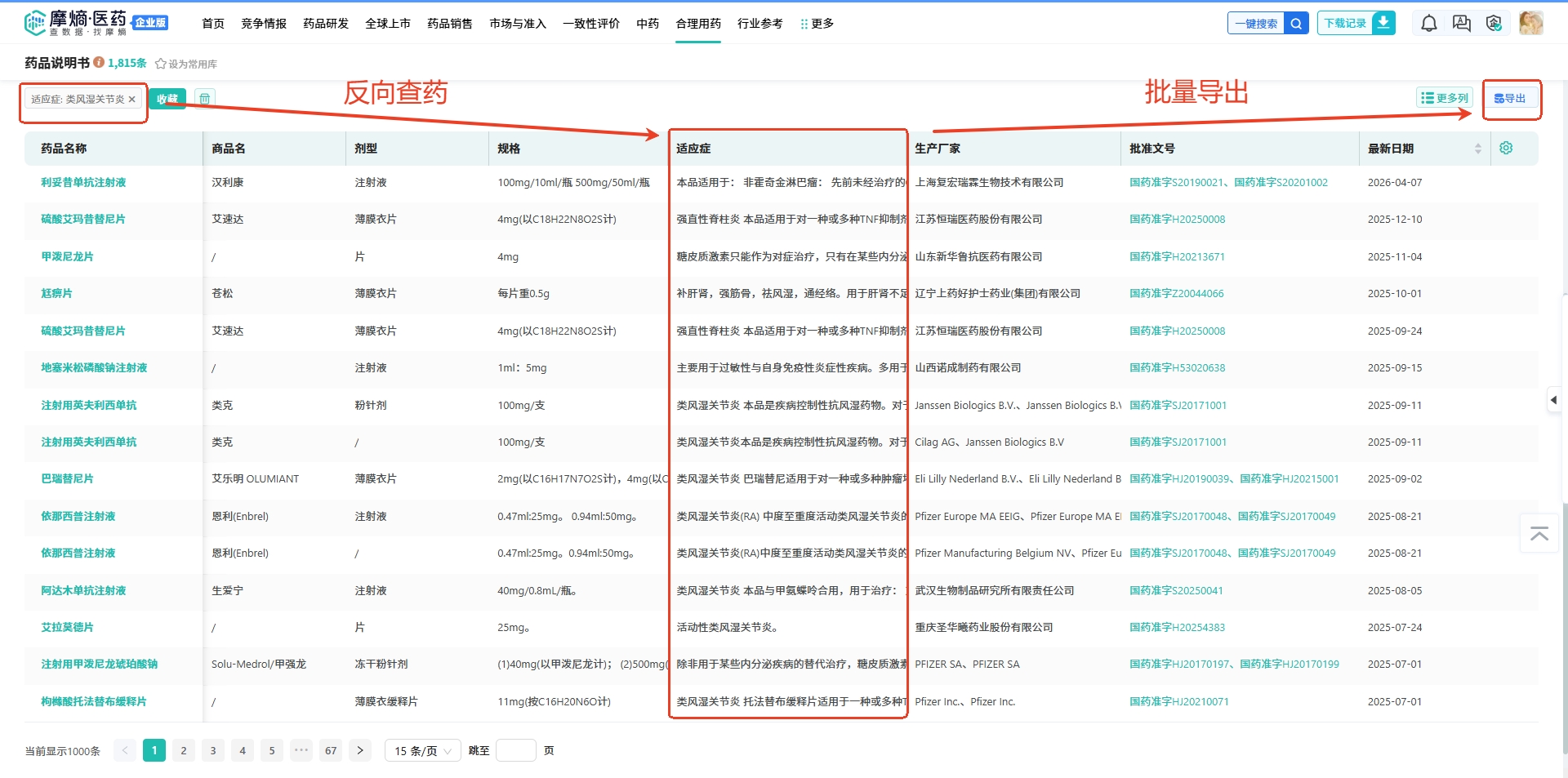Click the 一键搜索 button
This screenshot has width=1568, height=778.
1257,24
